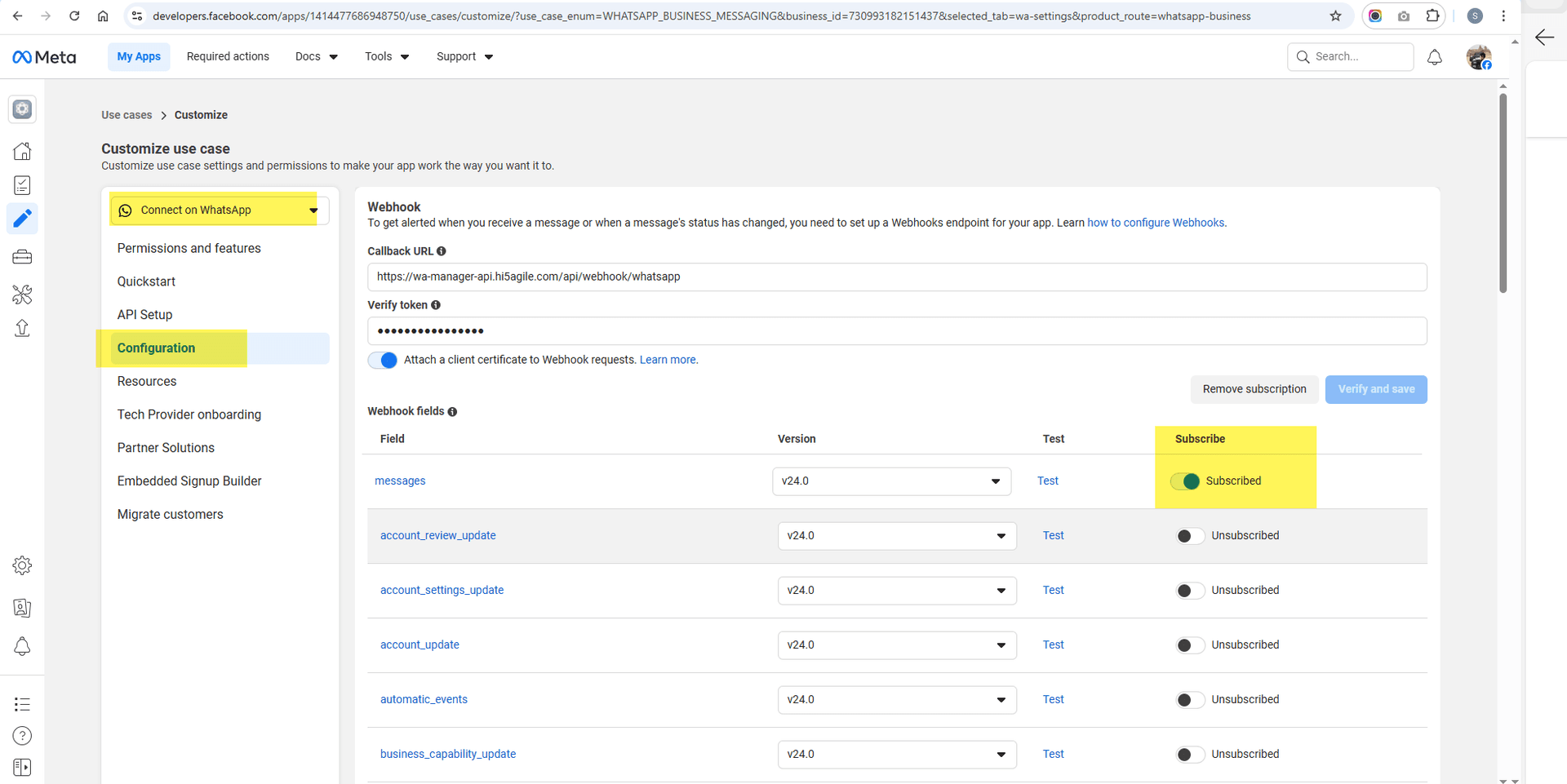
Task: Click into the Verify token field
Action: pyautogui.click(x=896, y=331)
